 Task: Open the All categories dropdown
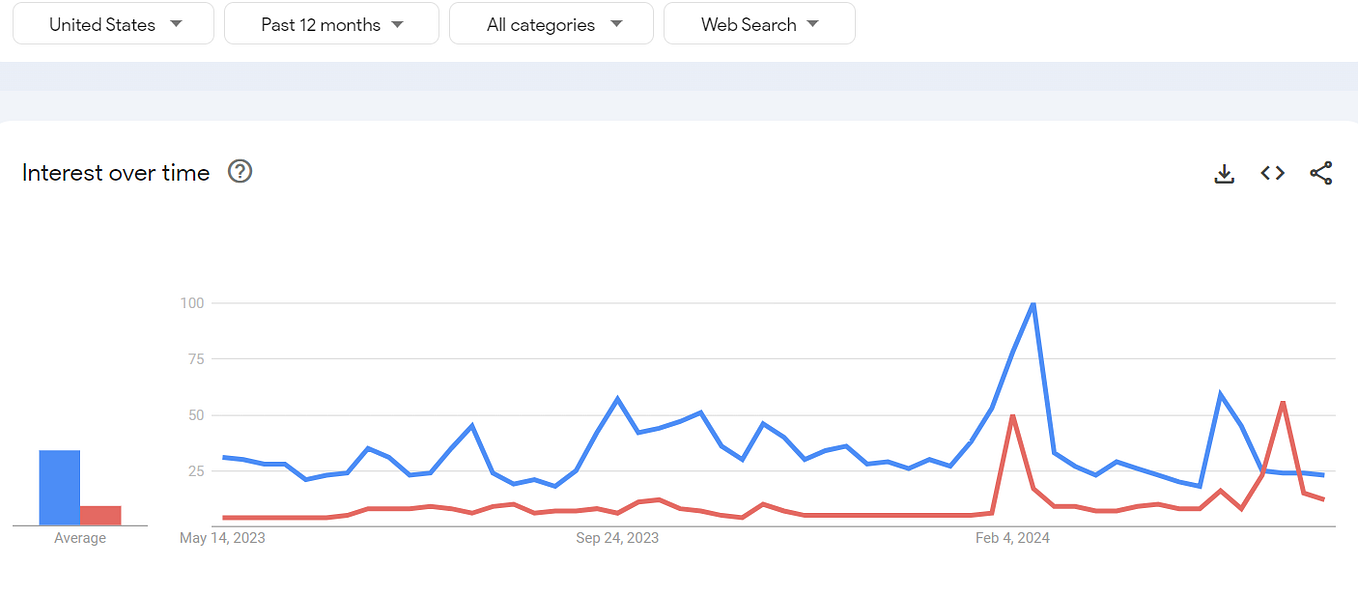[552, 24]
